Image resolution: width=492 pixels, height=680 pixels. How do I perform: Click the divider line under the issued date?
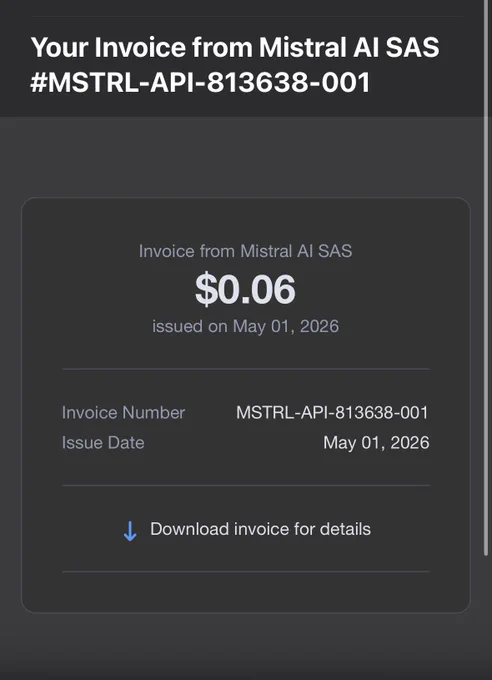pos(246,369)
